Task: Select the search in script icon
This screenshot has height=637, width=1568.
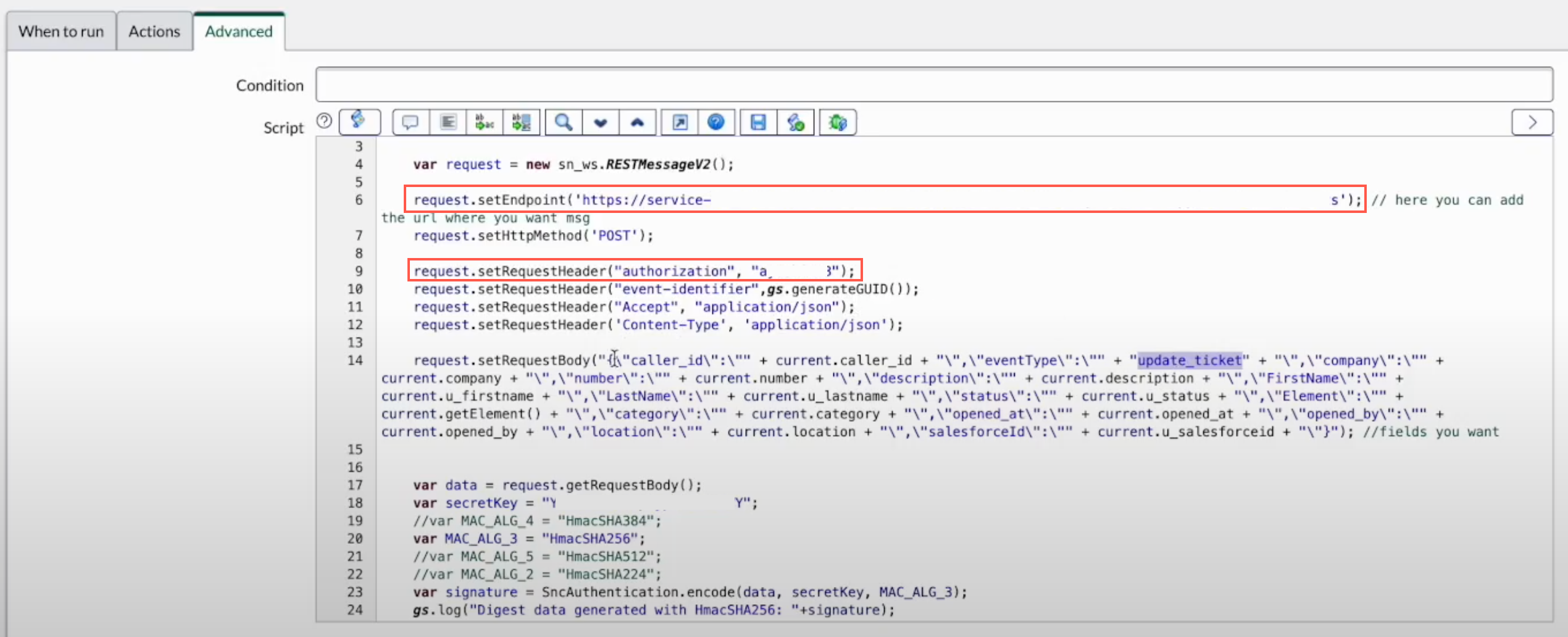Action: point(562,122)
